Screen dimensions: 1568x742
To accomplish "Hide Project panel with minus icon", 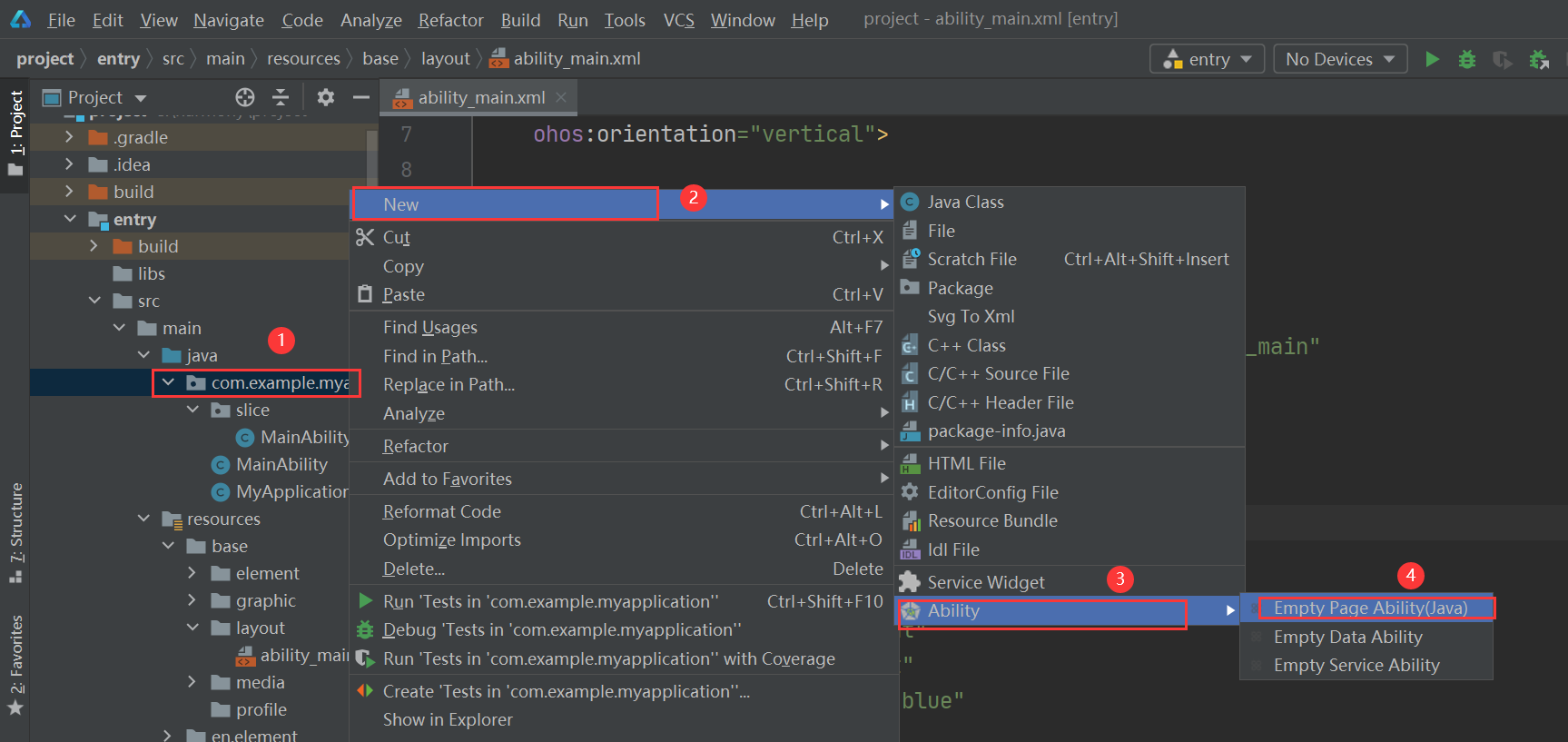I will [361, 97].
